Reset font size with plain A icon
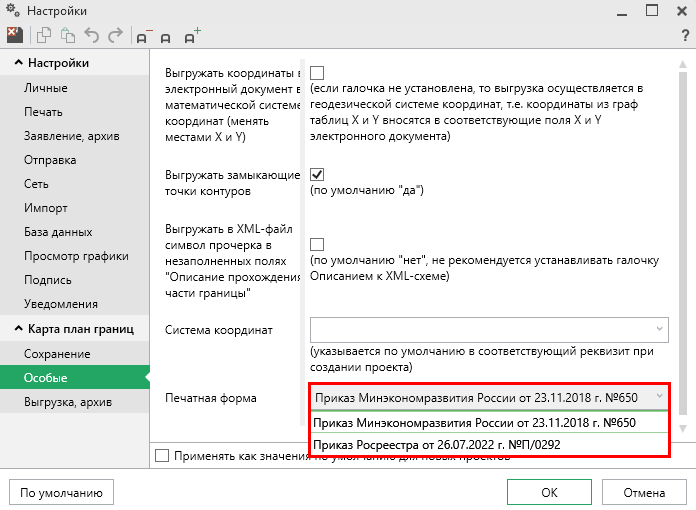The image size is (696, 510). [x=166, y=37]
